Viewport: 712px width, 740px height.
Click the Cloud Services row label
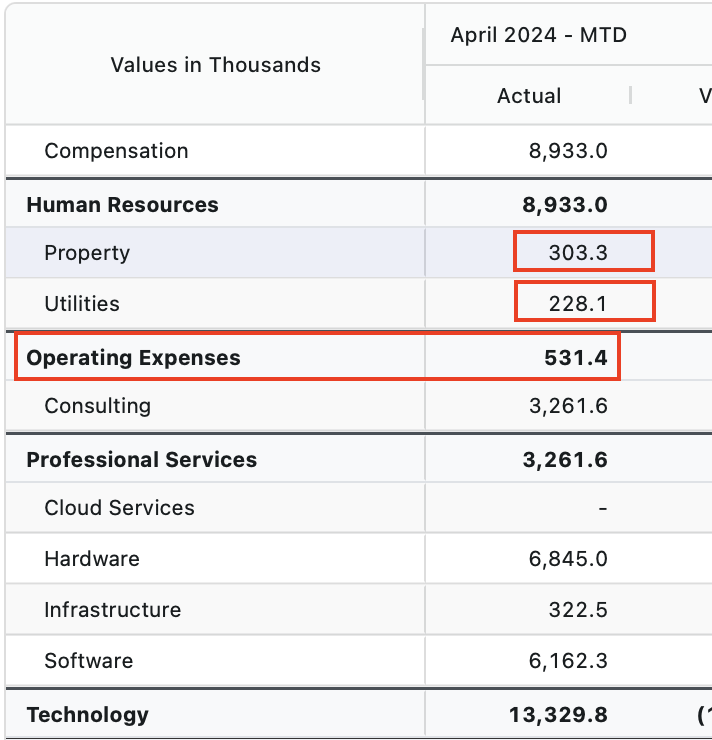119,508
